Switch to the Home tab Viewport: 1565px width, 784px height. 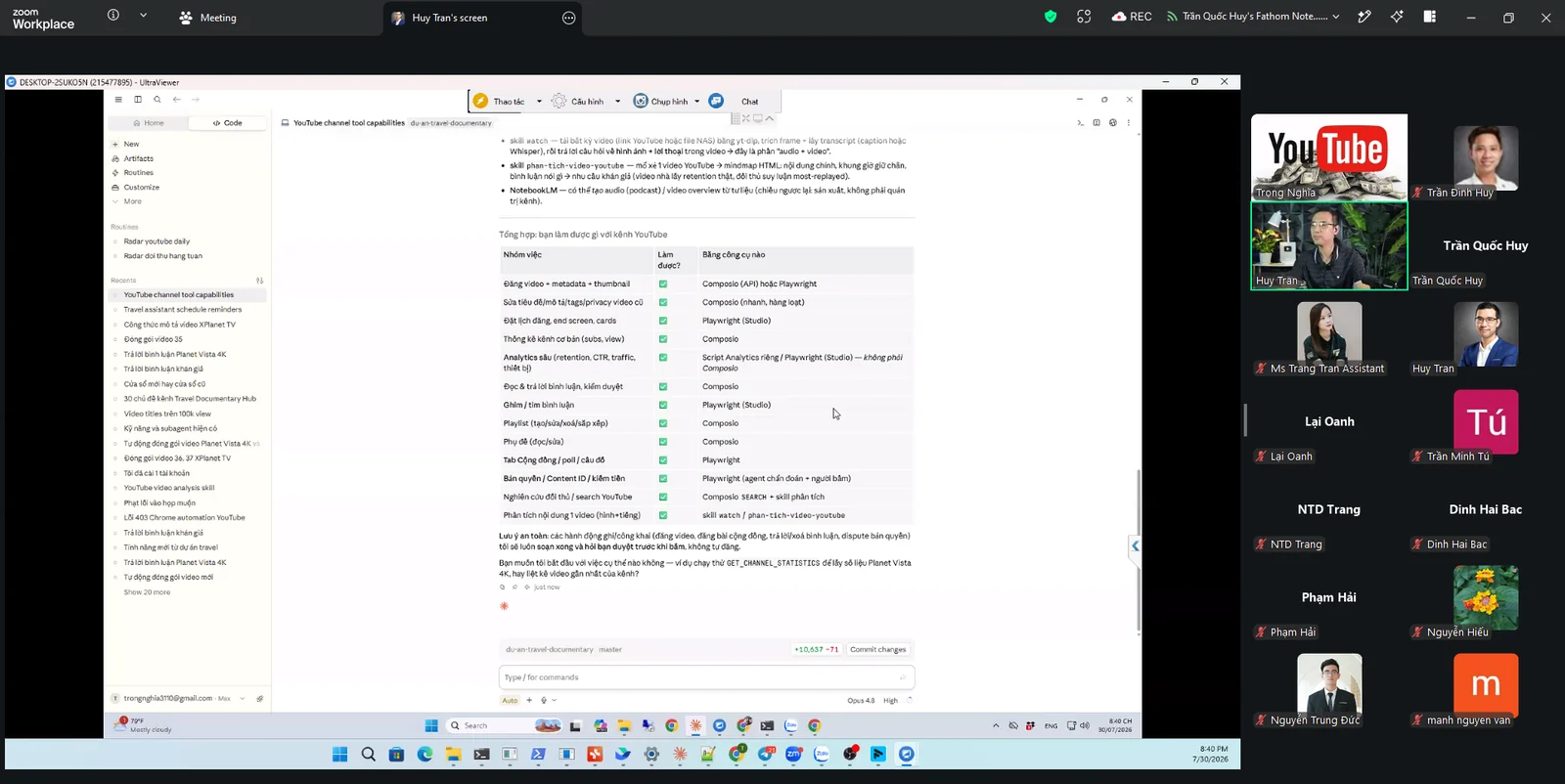coord(149,123)
